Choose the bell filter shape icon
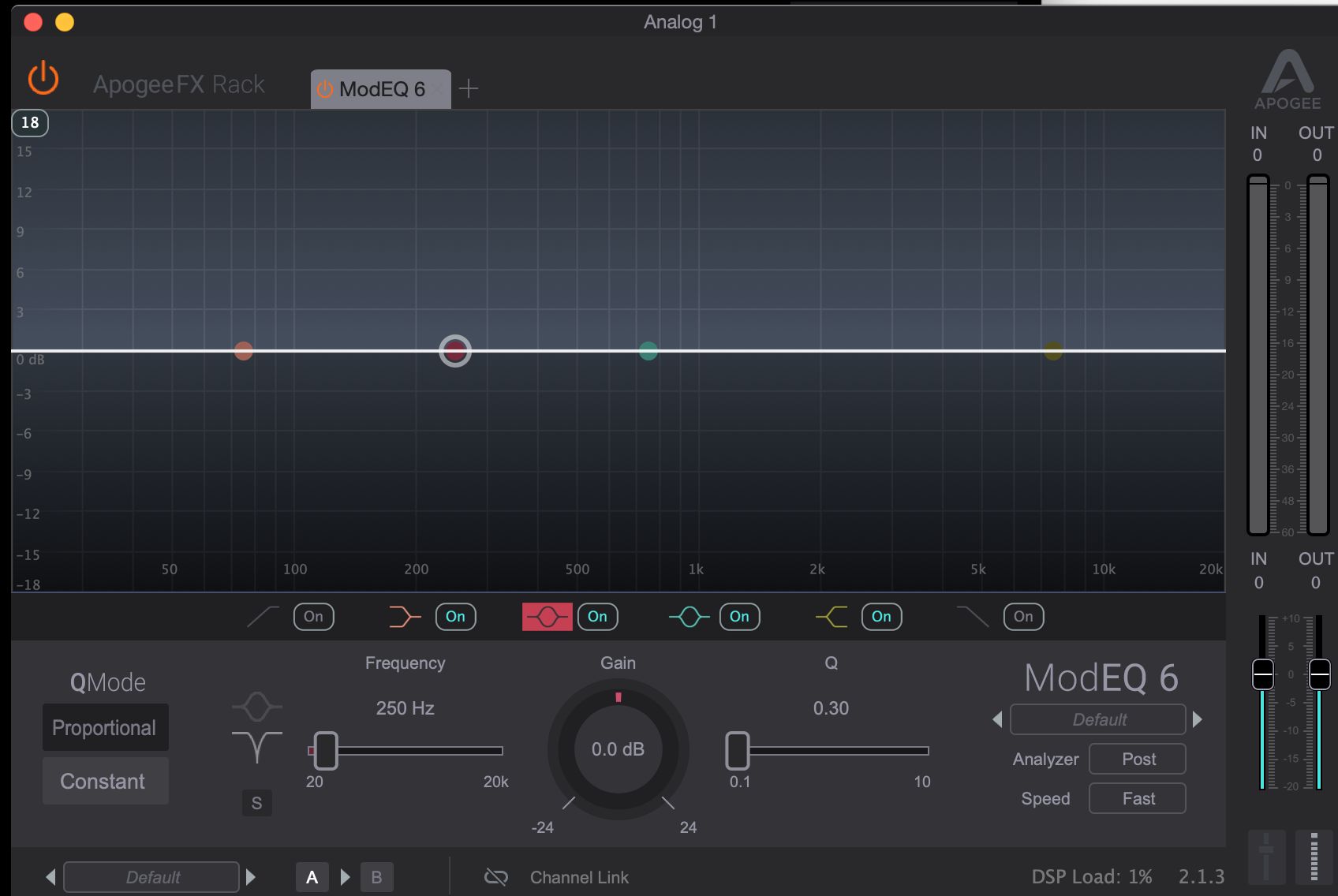 pyautogui.click(x=257, y=706)
